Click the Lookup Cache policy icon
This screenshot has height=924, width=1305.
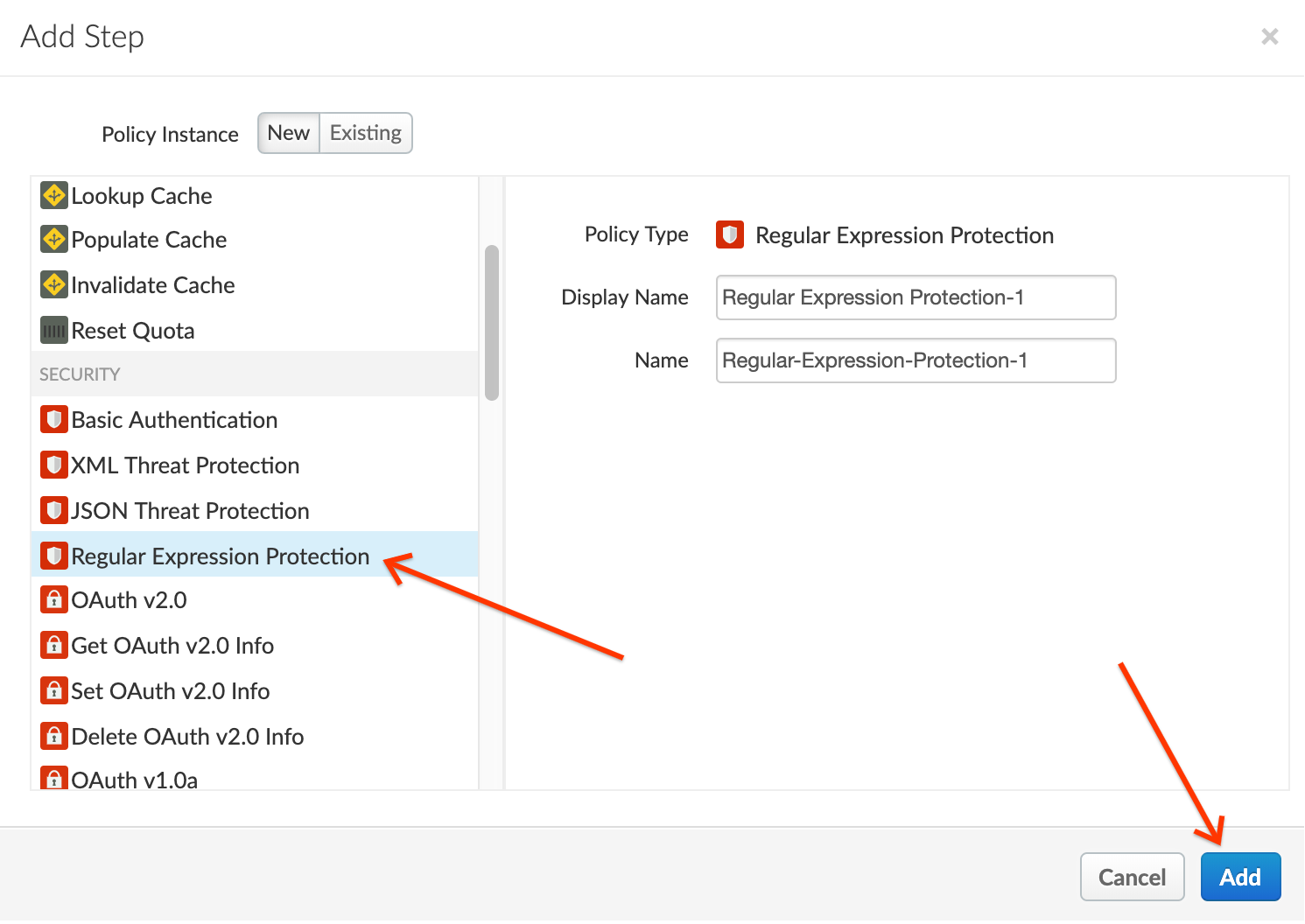click(x=54, y=195)
